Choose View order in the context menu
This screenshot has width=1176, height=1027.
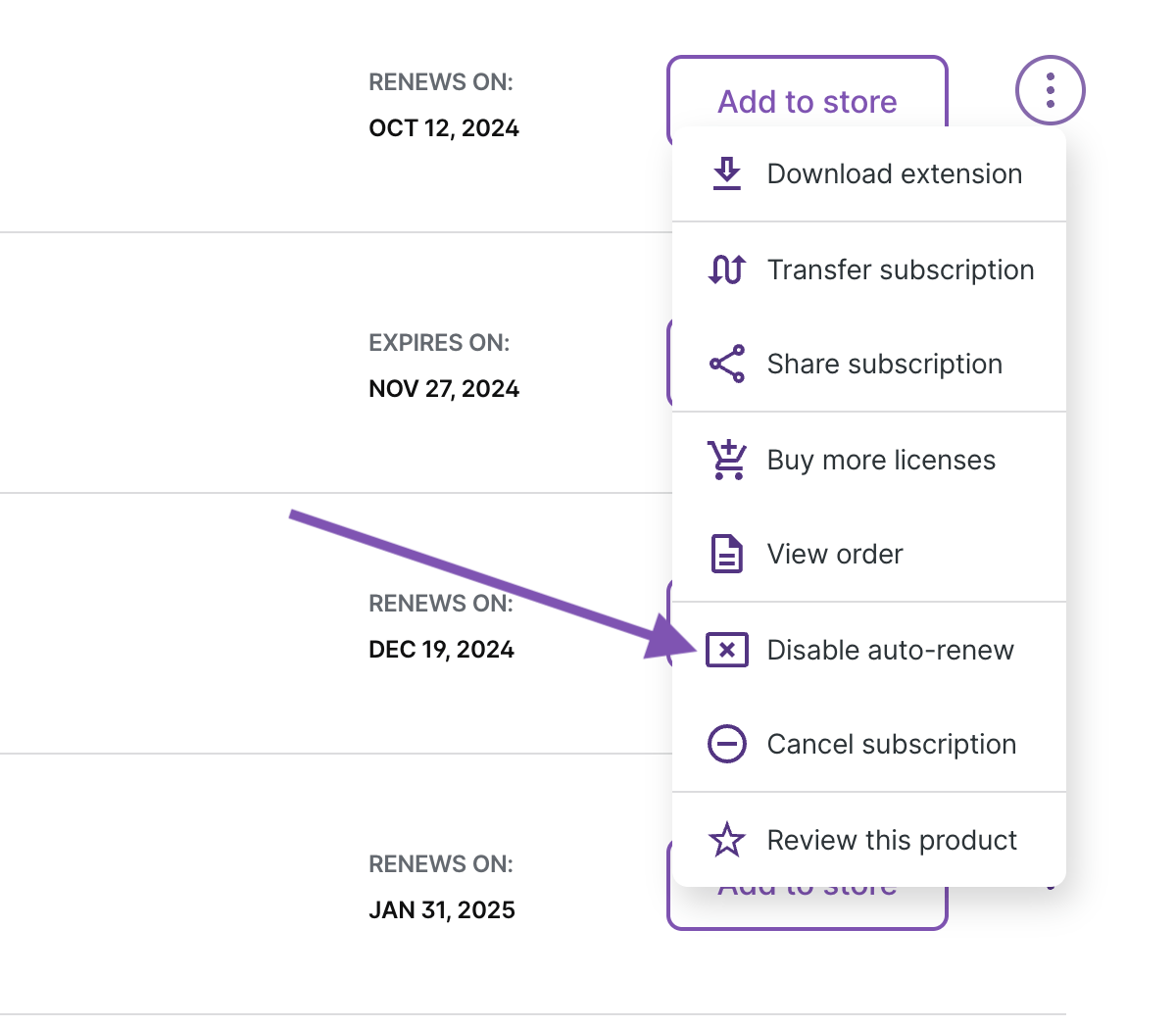tap(834, 554)
